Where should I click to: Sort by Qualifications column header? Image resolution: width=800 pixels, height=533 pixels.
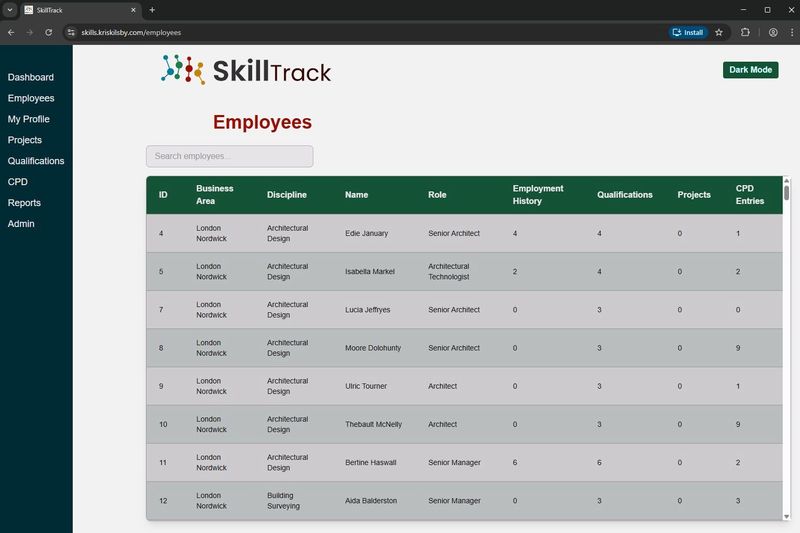[x=624, y=195]
